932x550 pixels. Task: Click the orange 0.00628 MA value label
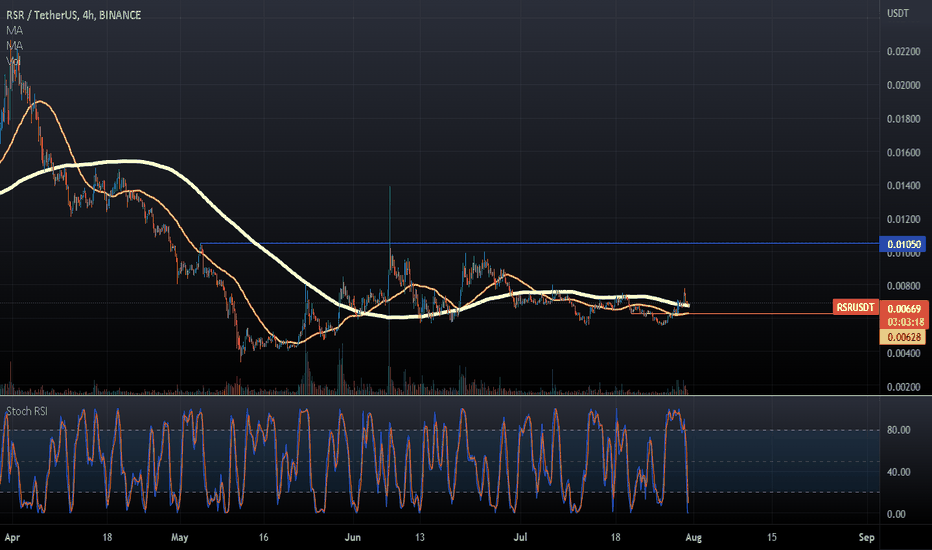pos(903,337)
